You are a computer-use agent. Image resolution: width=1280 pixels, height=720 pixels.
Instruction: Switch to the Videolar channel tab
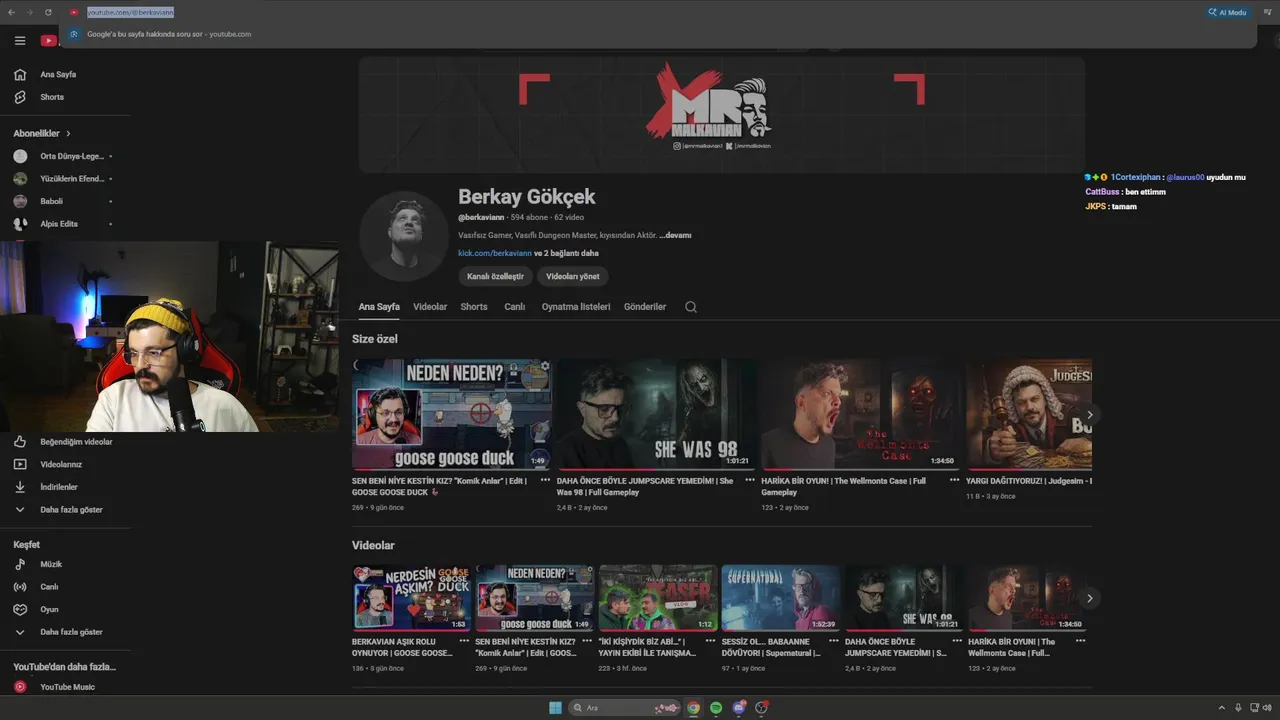pyautogui.click(x=430, y=307)
